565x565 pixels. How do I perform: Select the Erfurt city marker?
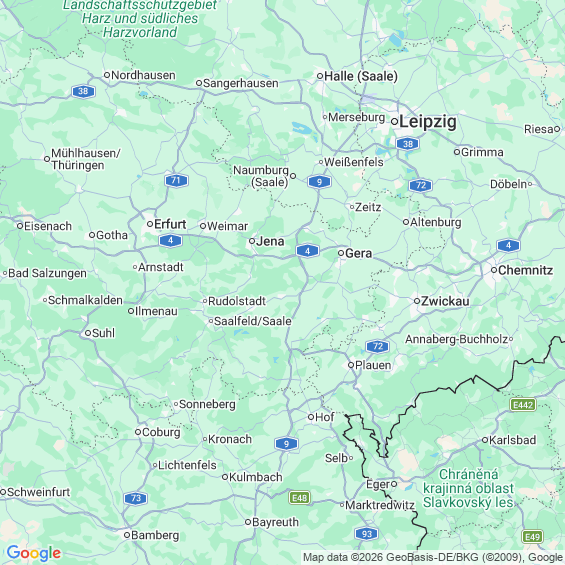(x=150, y=224)
